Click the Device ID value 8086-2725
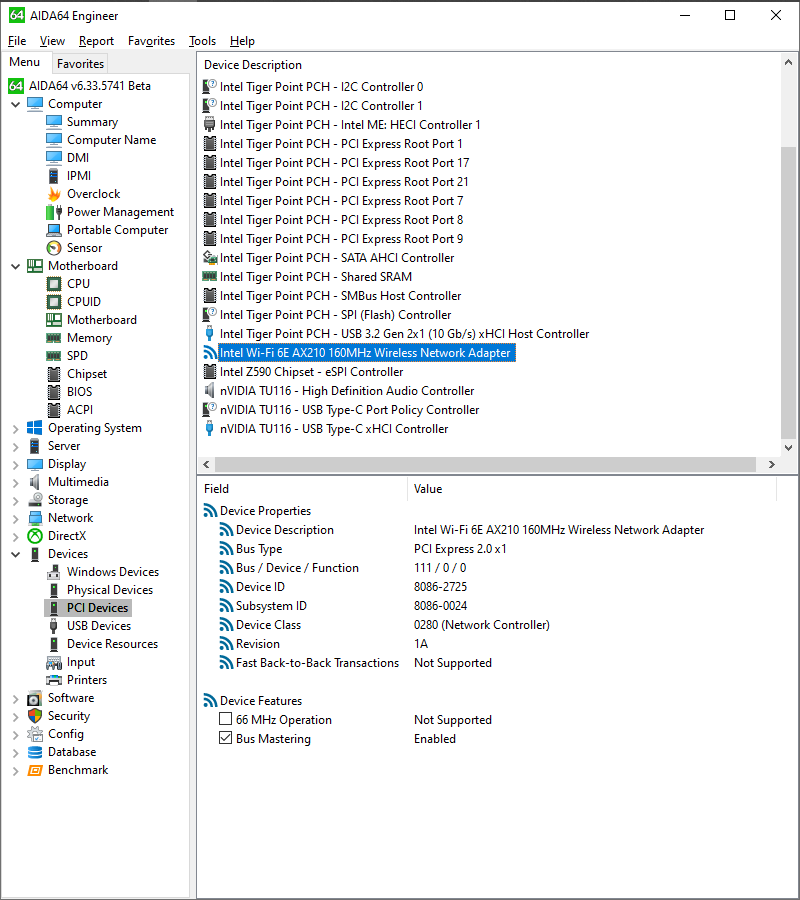Viewport: 800px width, 900px height. click(x=440, y=587)
